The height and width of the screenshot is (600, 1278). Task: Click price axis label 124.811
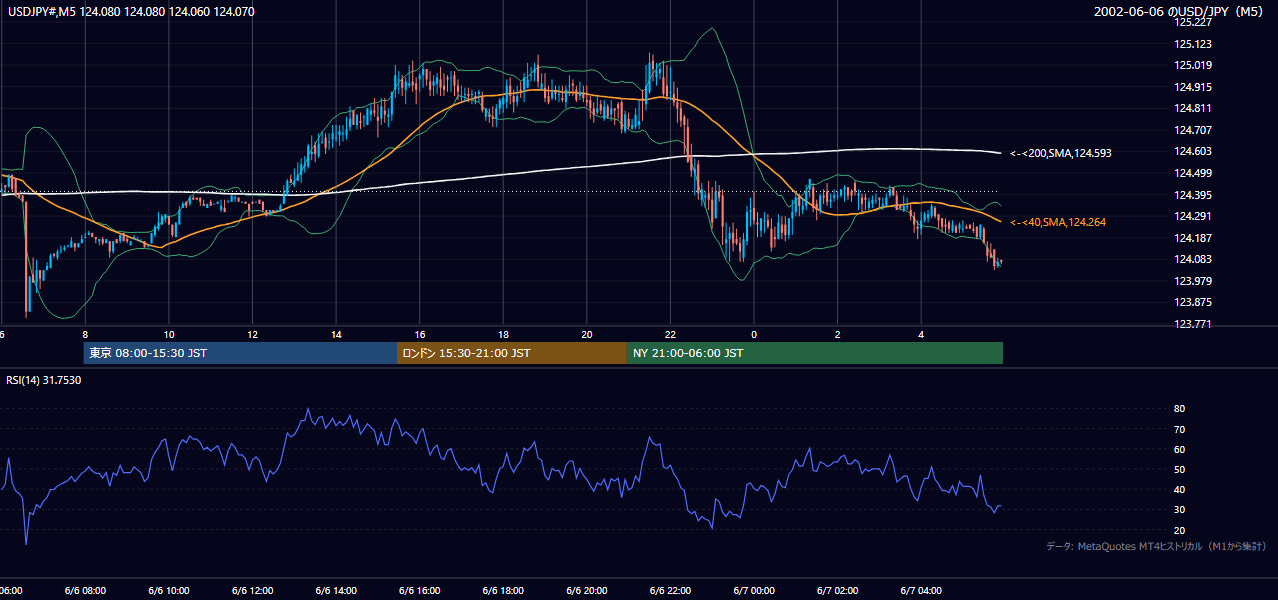coord(1193,108)
